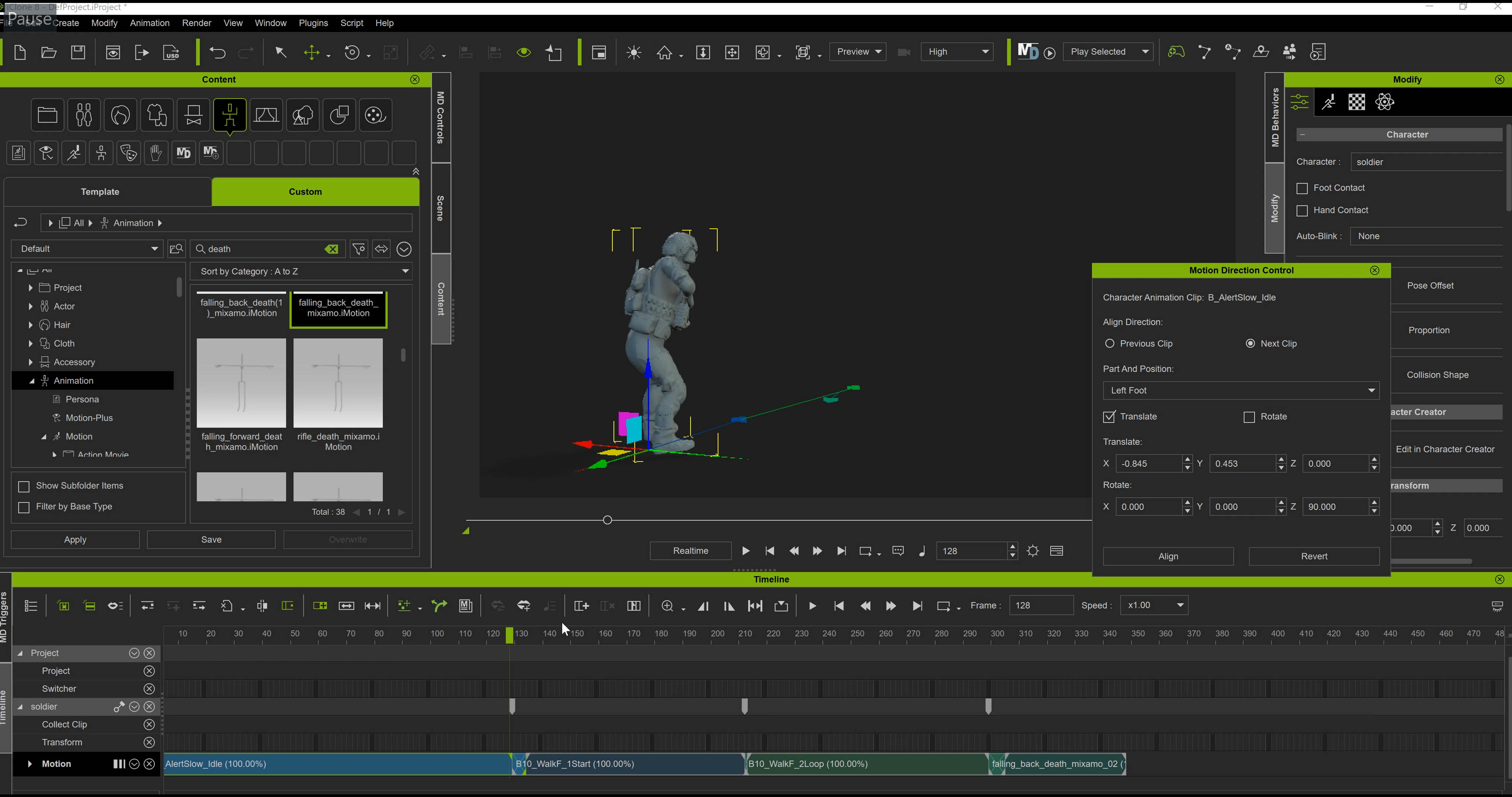Click the Revert button
Screen dimensions: 1512x797
[1314, 556]
